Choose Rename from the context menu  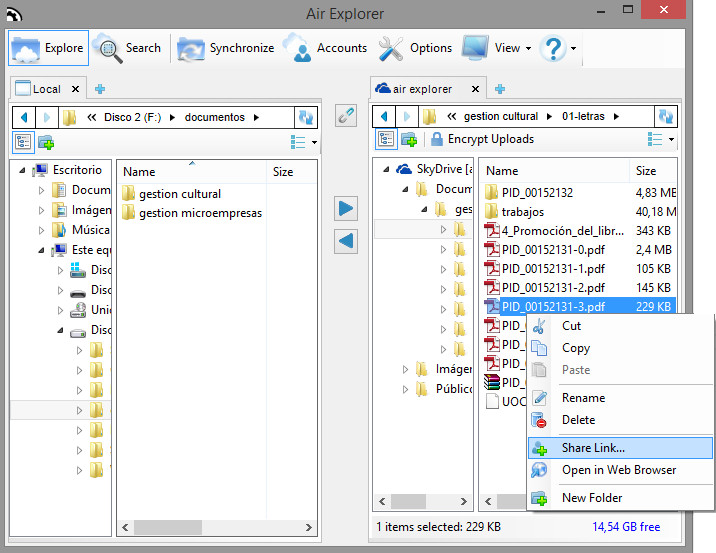point(620,398)
